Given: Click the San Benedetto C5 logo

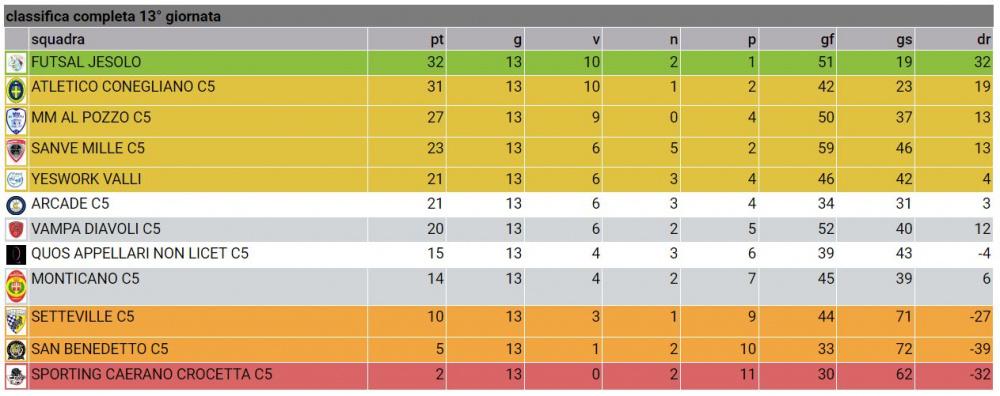Looking at the screenshot, I should [16, 350].
